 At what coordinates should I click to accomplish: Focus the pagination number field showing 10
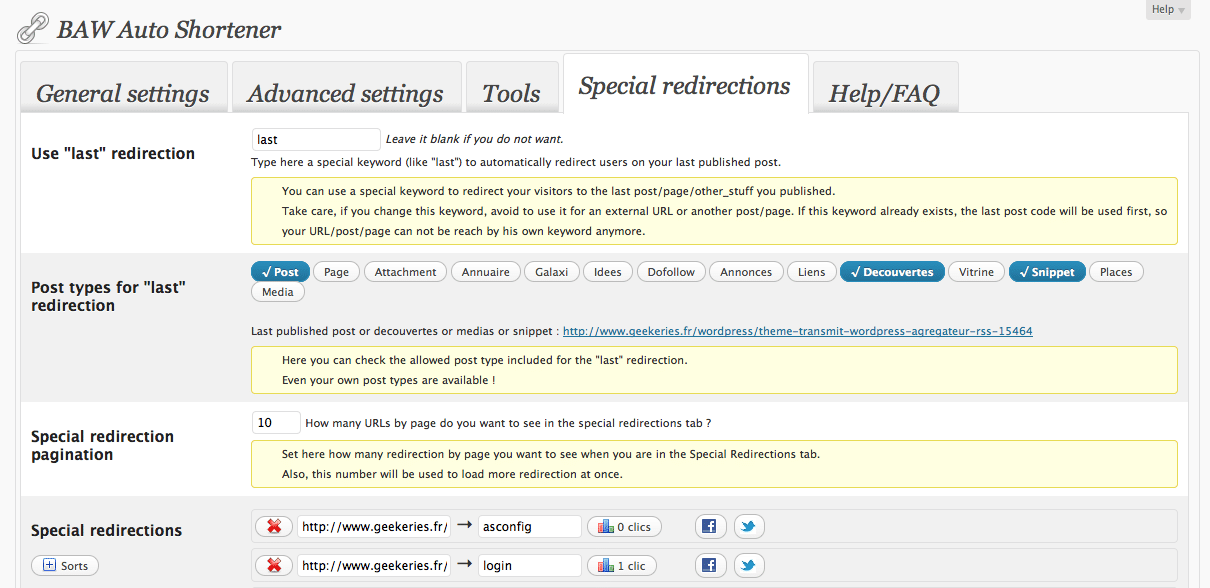[x=276, y=422]
